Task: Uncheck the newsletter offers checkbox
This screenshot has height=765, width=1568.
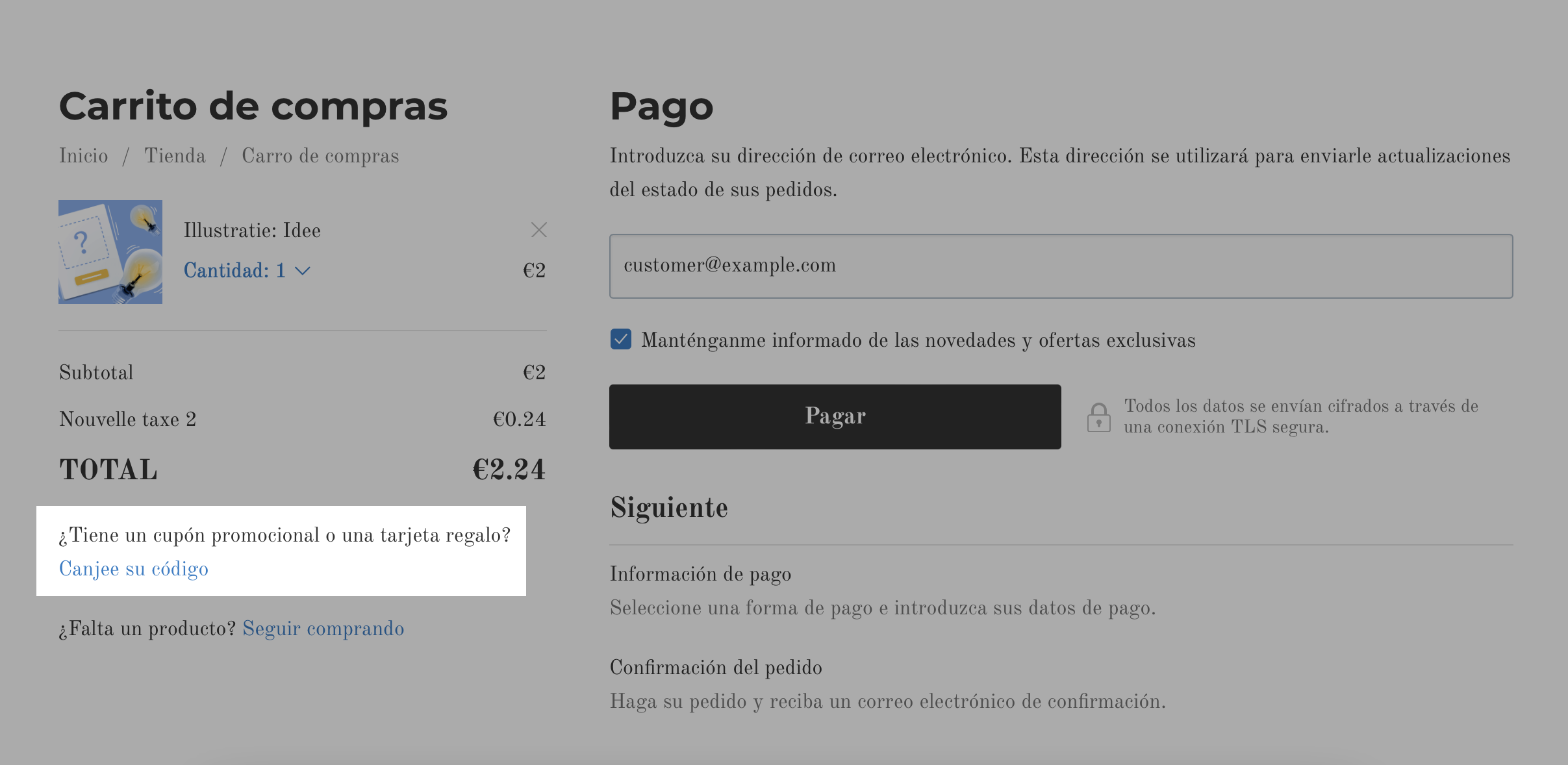Action: tap(621, 339)
